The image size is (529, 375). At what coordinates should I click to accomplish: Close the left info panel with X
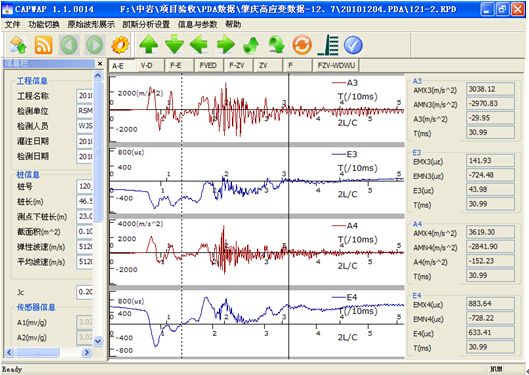tap(100, 63)
